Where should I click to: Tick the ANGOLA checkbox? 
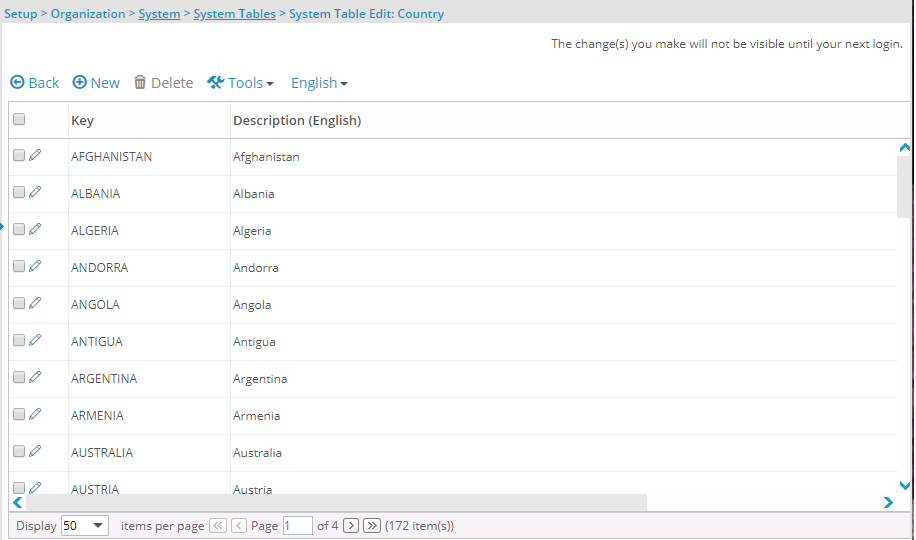coord(19,303)
